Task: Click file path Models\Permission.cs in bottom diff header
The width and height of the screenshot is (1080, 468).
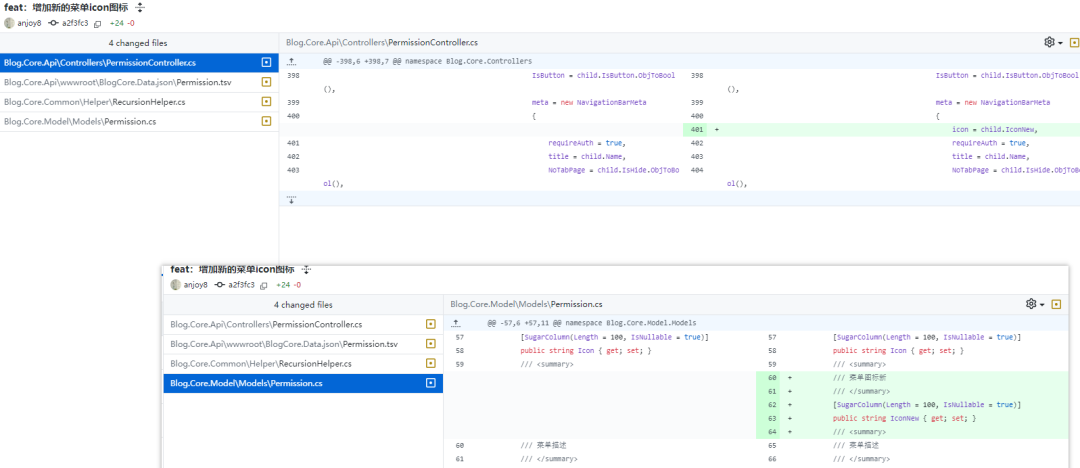Action: (x=526, y=304)
